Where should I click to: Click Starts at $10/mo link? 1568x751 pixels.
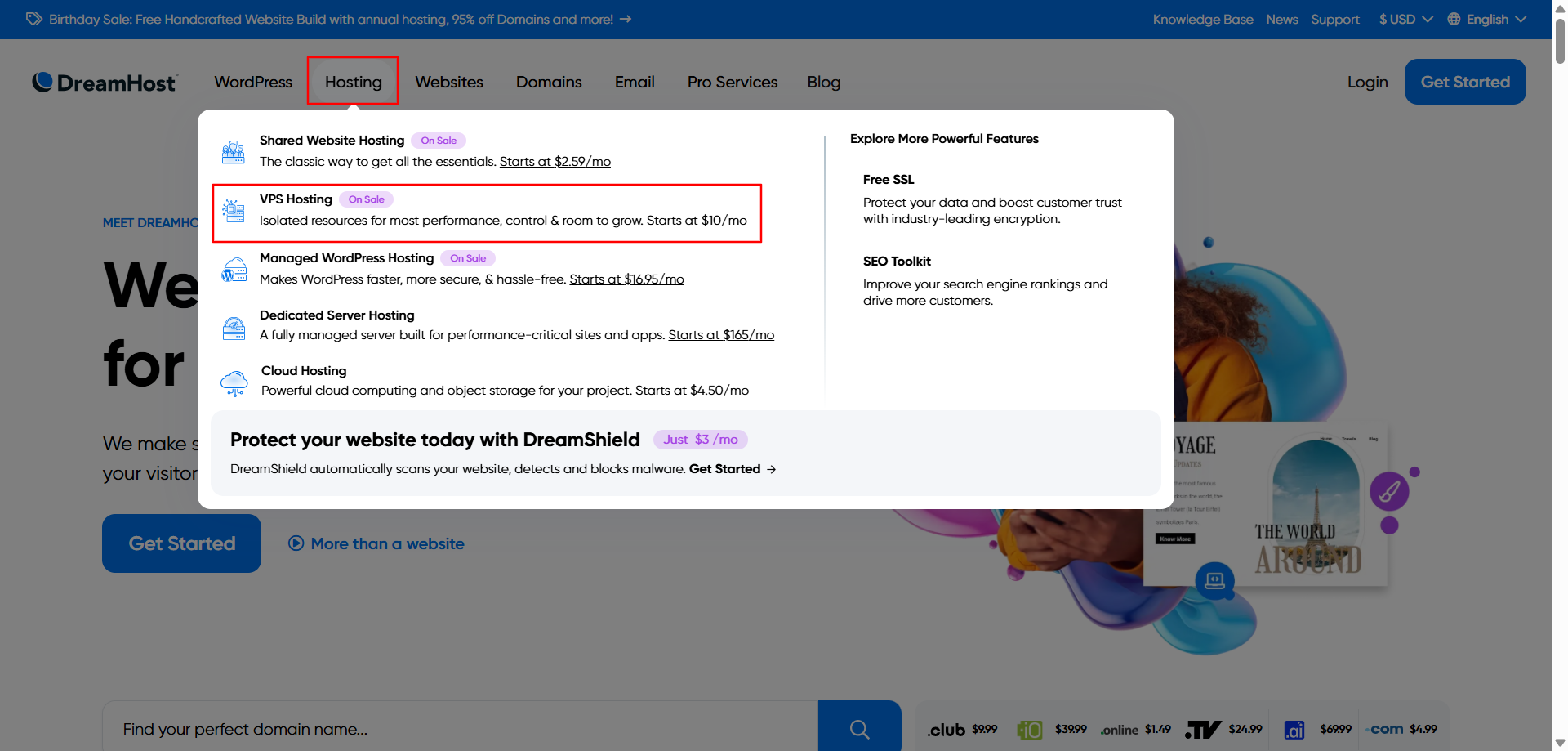(x=697, y=221)
